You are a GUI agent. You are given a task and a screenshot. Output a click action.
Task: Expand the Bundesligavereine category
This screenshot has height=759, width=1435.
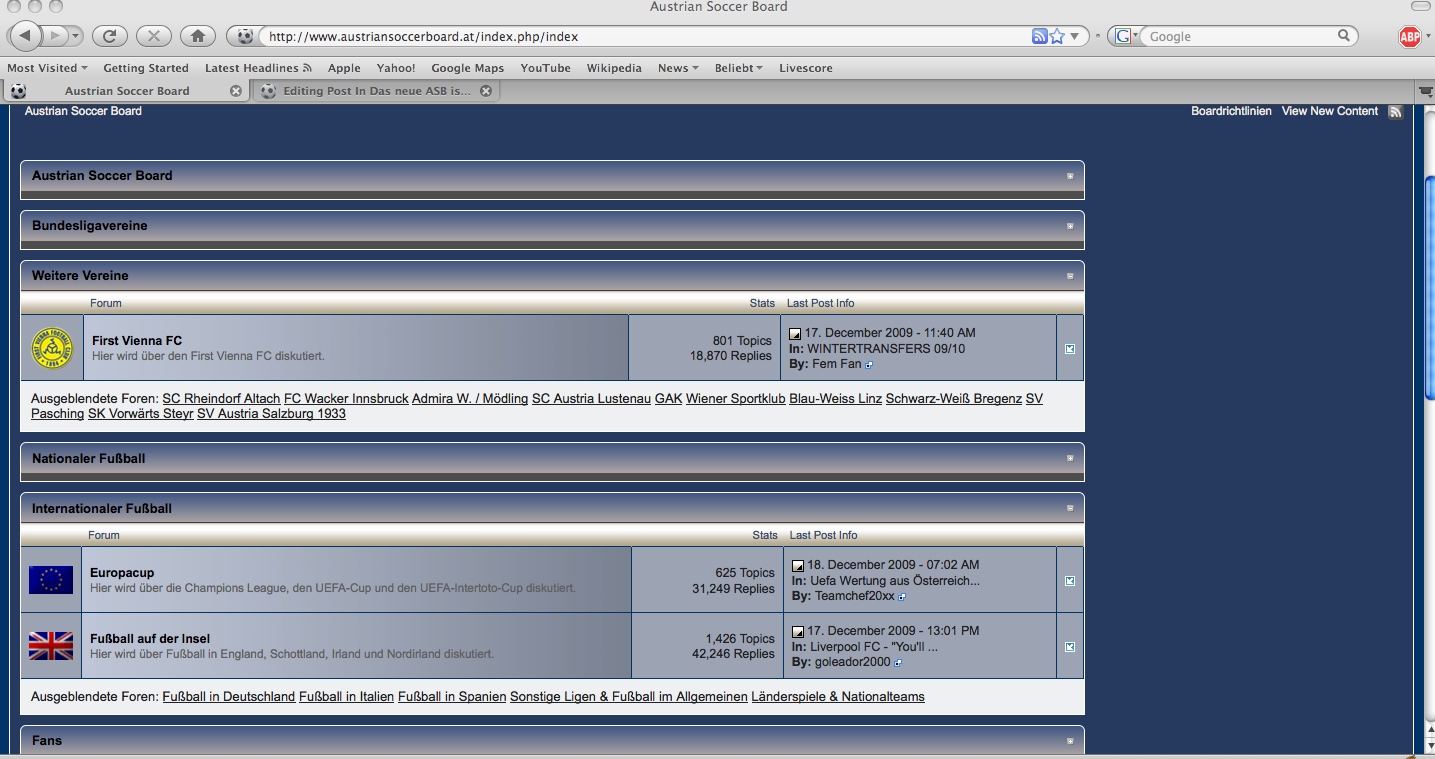coord(1070,226)
